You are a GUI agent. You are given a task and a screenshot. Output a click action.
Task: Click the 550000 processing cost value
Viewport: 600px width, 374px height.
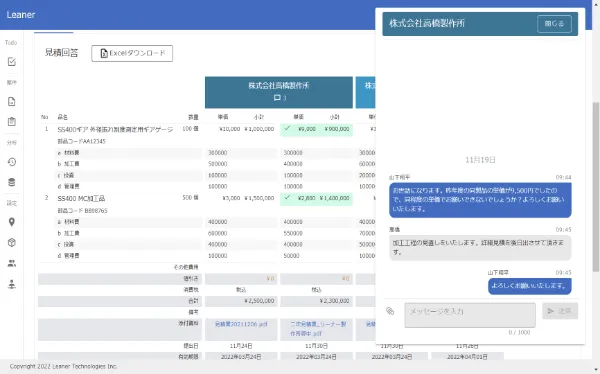293,233
